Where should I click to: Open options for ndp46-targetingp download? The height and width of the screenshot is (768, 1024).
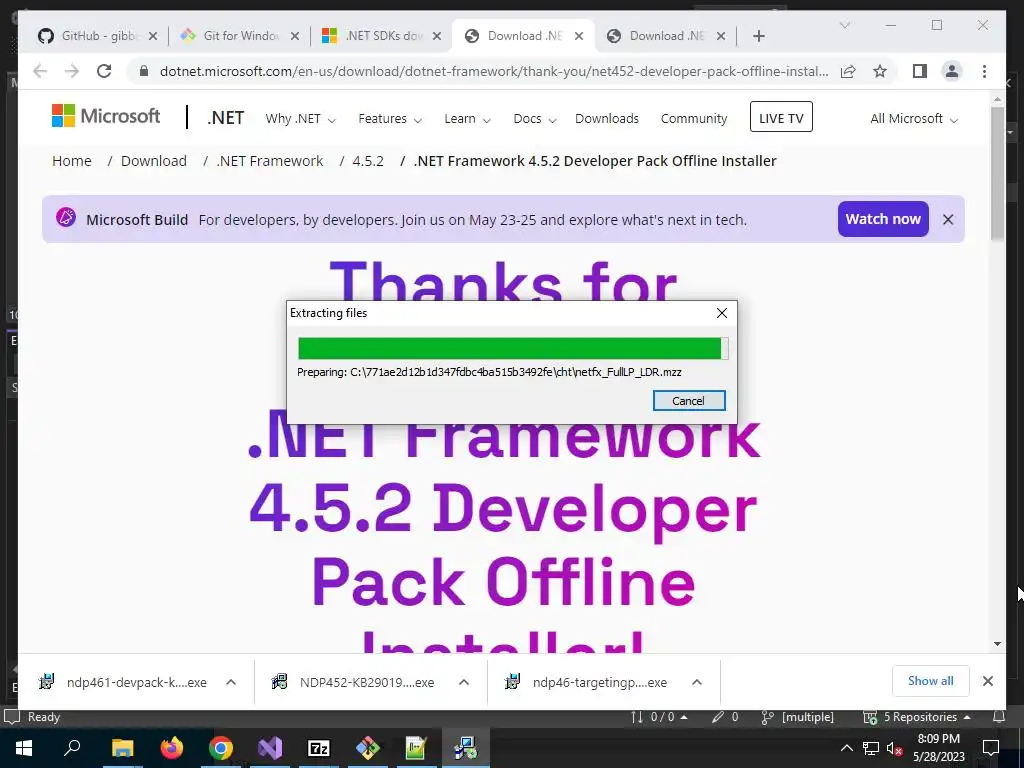pos(697,682)
